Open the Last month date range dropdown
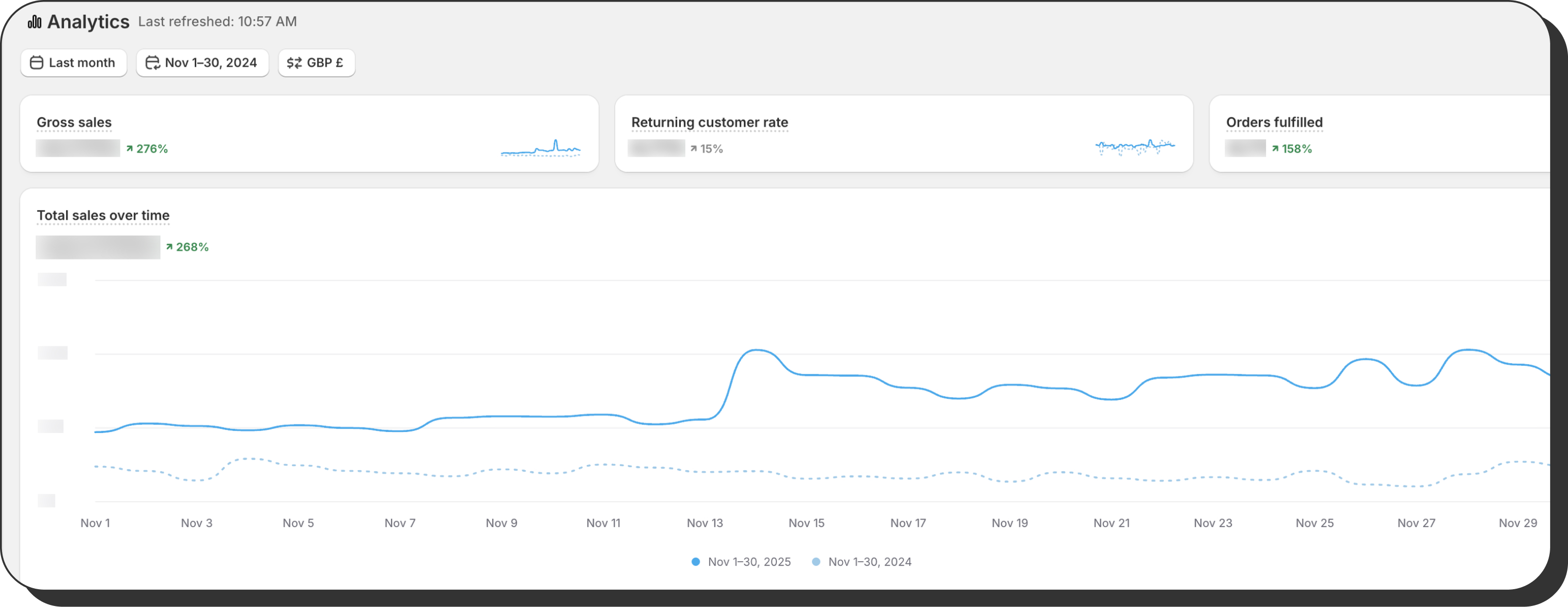The image size is (1568, 607). pos(74,63)
